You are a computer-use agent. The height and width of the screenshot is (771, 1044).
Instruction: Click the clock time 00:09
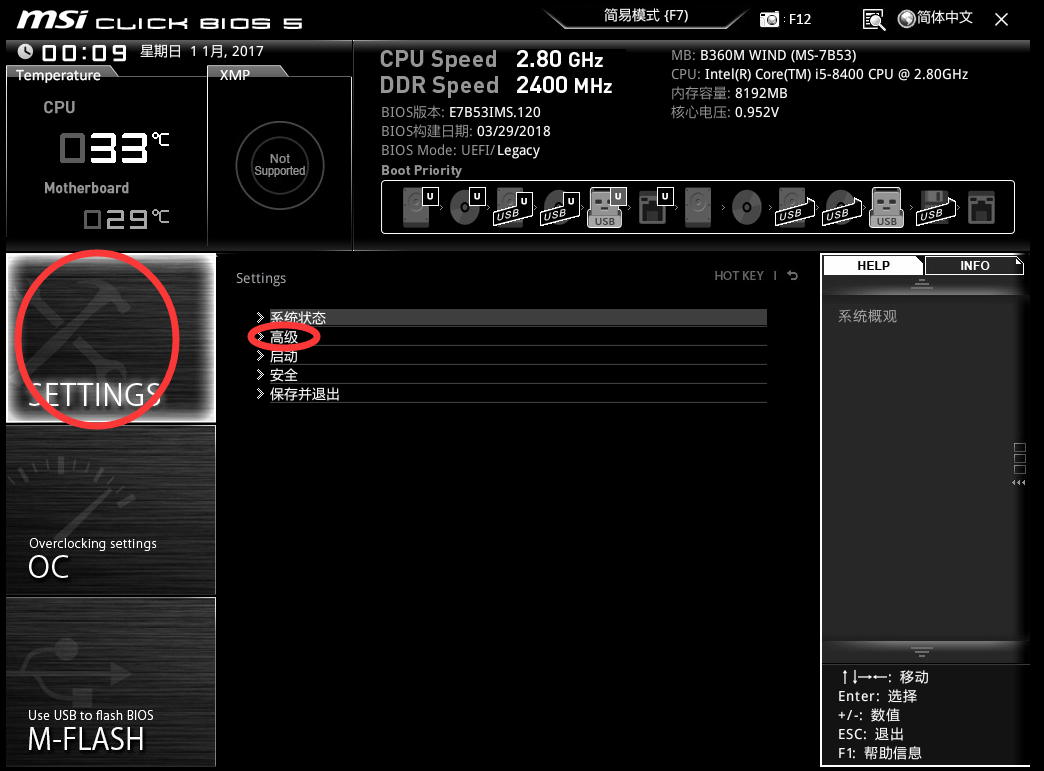pyautogui.click(x=84, y=53)
